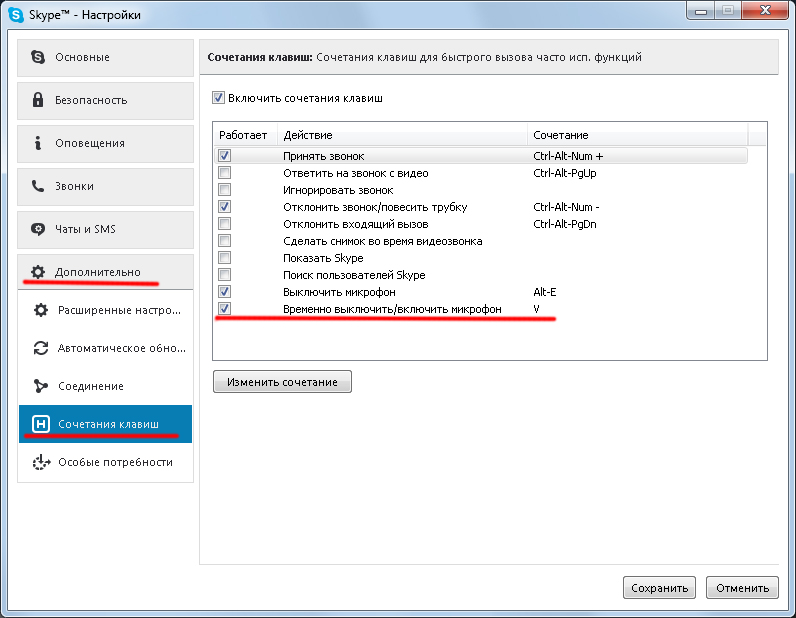Click the Изменить сочетание button

click(282, 382)
